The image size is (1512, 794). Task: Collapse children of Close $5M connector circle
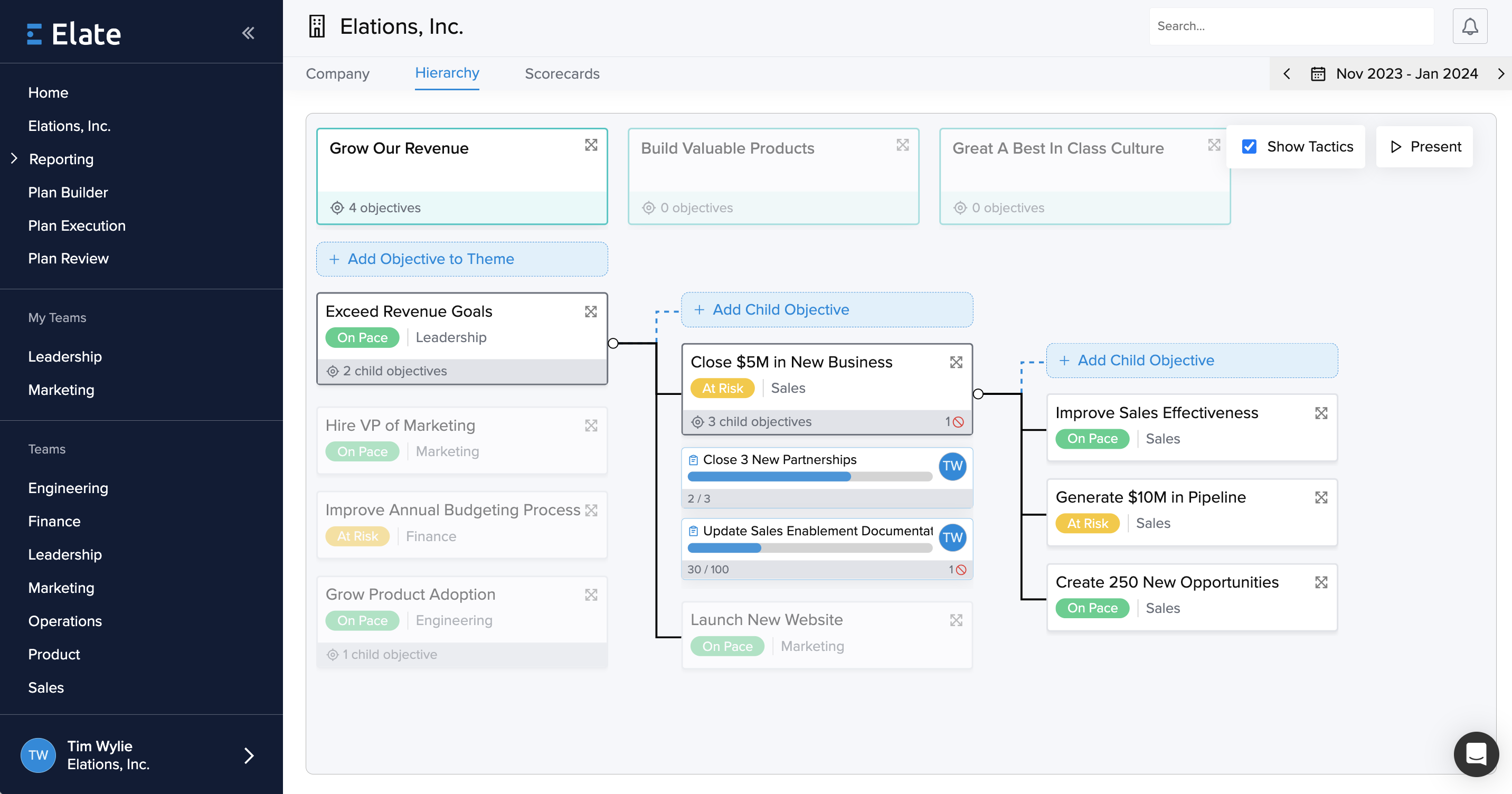tap(978, 394)
